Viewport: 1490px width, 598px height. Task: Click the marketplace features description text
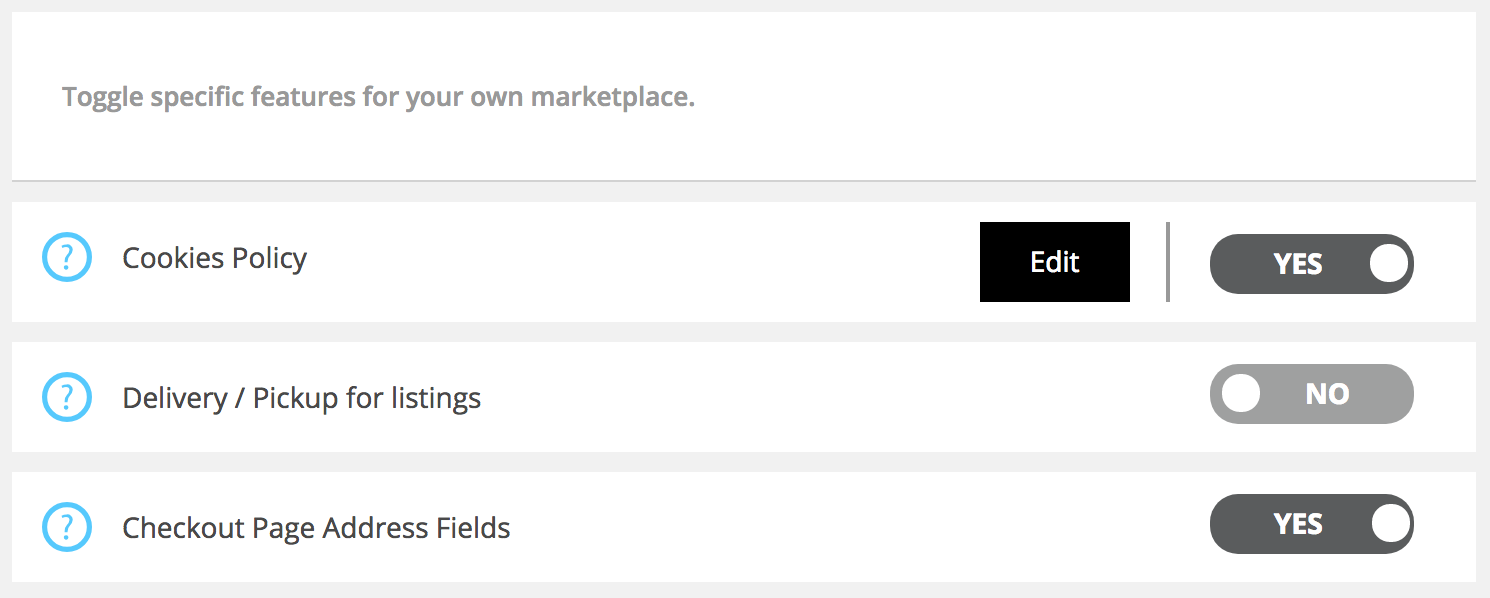378,98
